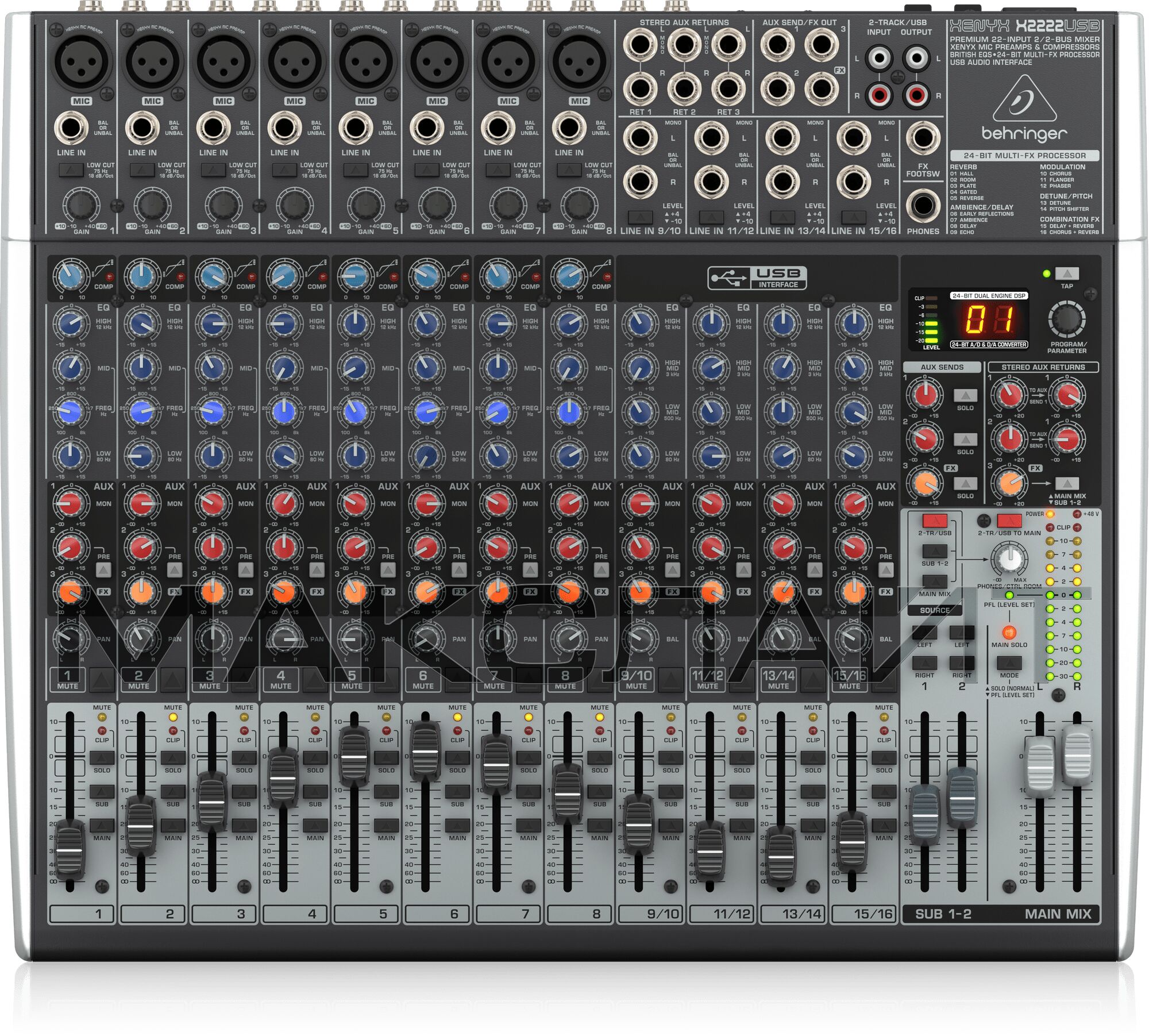
Task: Toggle the SUB 1-2 source button
Action: coord(935,552)
